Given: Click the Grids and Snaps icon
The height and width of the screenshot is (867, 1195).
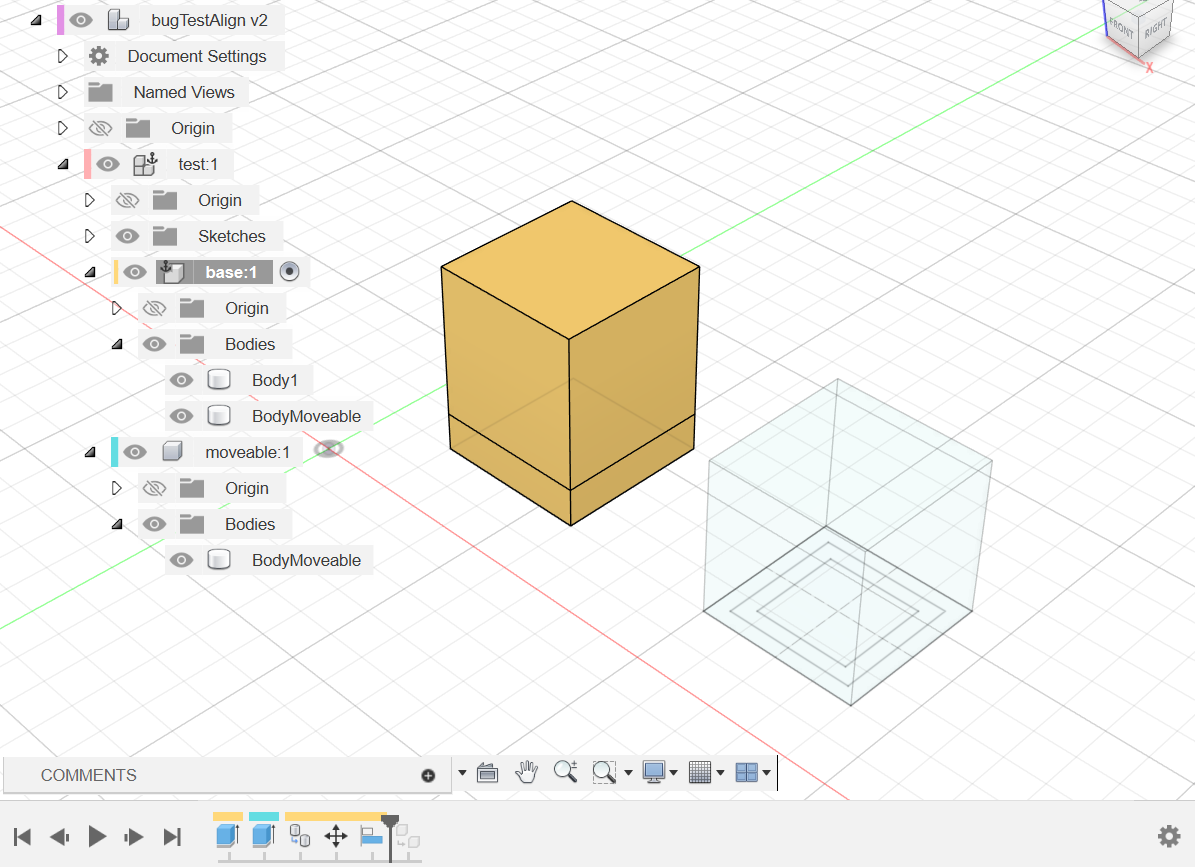Looking at the screenshot, I should (x=702, y=771).
